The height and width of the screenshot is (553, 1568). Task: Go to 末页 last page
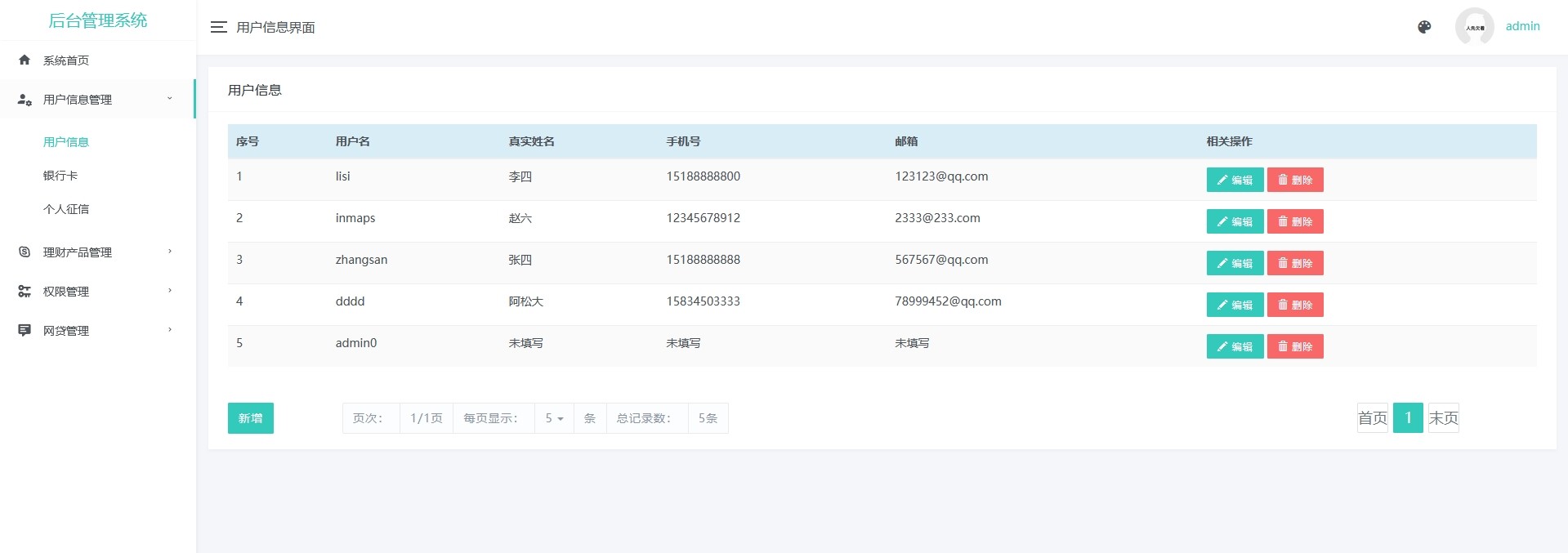1443,418
